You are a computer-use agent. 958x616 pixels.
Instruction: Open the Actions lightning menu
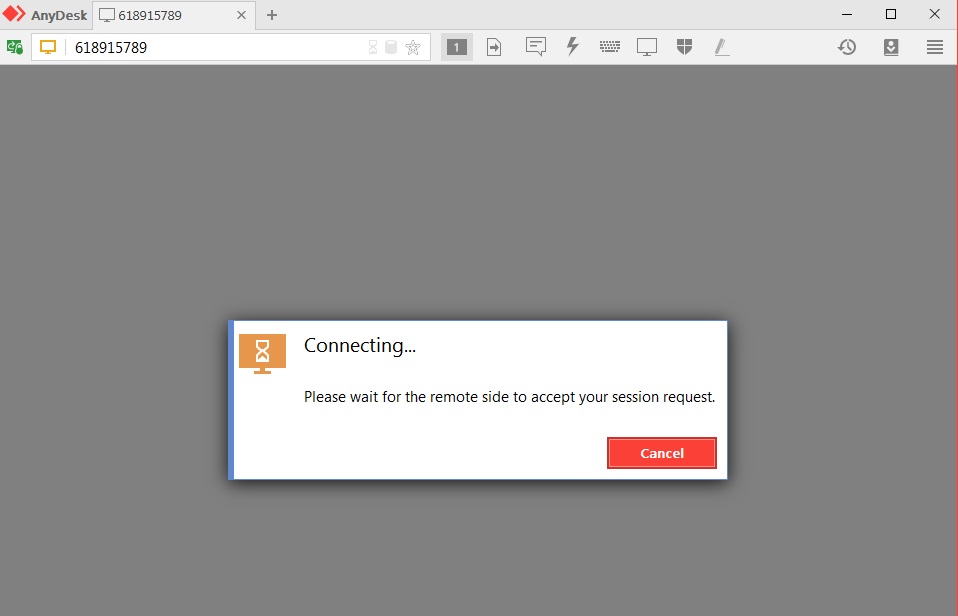pos(573,46)
